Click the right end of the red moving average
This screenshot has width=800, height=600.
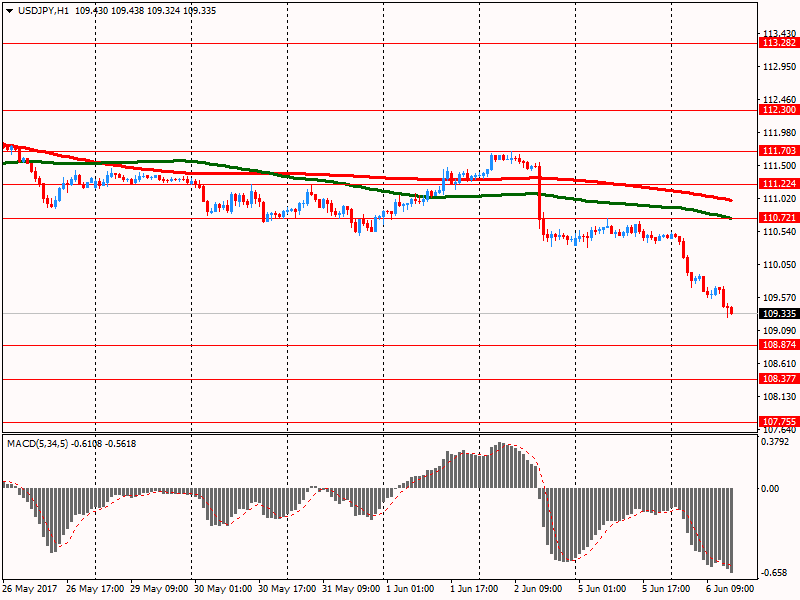(731, 200)
